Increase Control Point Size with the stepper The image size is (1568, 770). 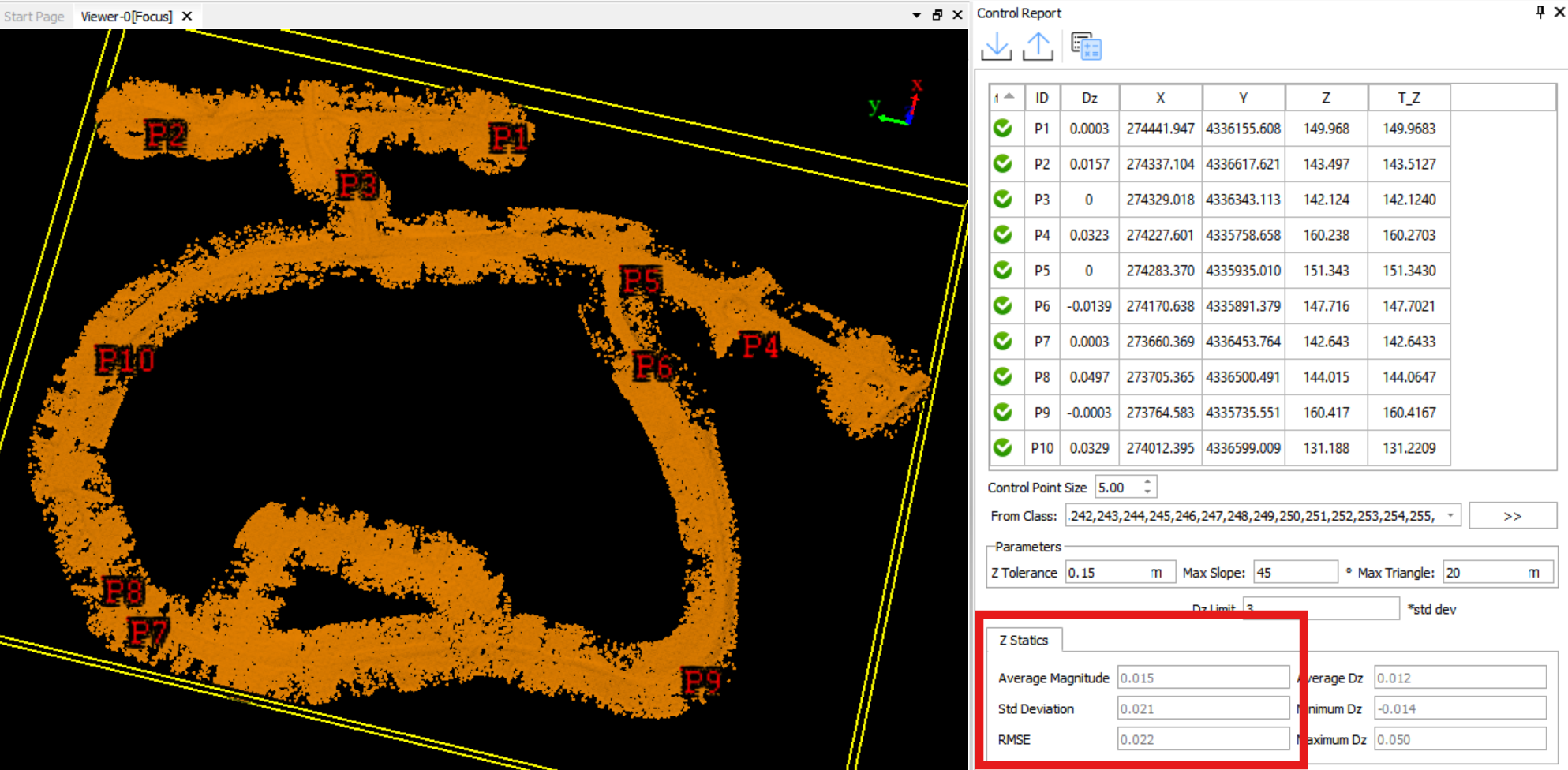(1148, 481)
